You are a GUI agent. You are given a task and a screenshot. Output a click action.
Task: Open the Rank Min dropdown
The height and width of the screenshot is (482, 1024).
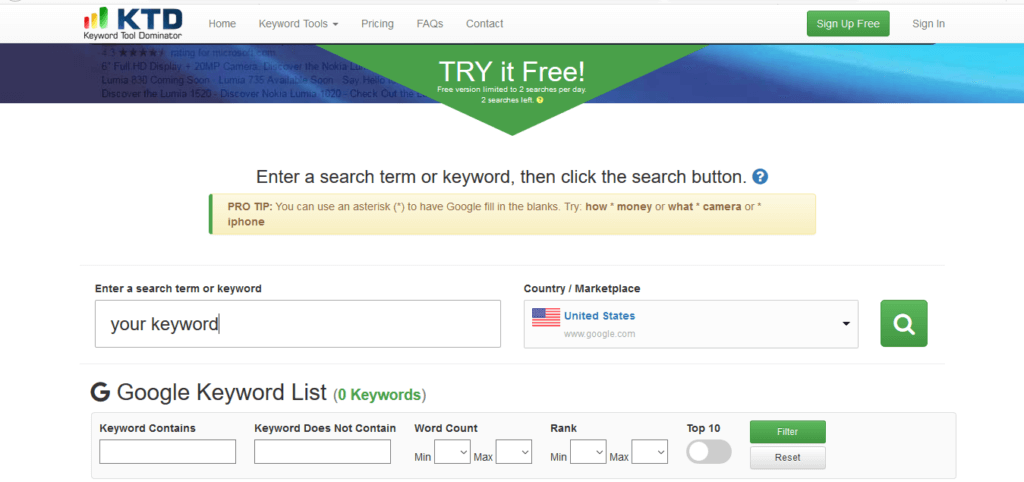pos(588,453)
